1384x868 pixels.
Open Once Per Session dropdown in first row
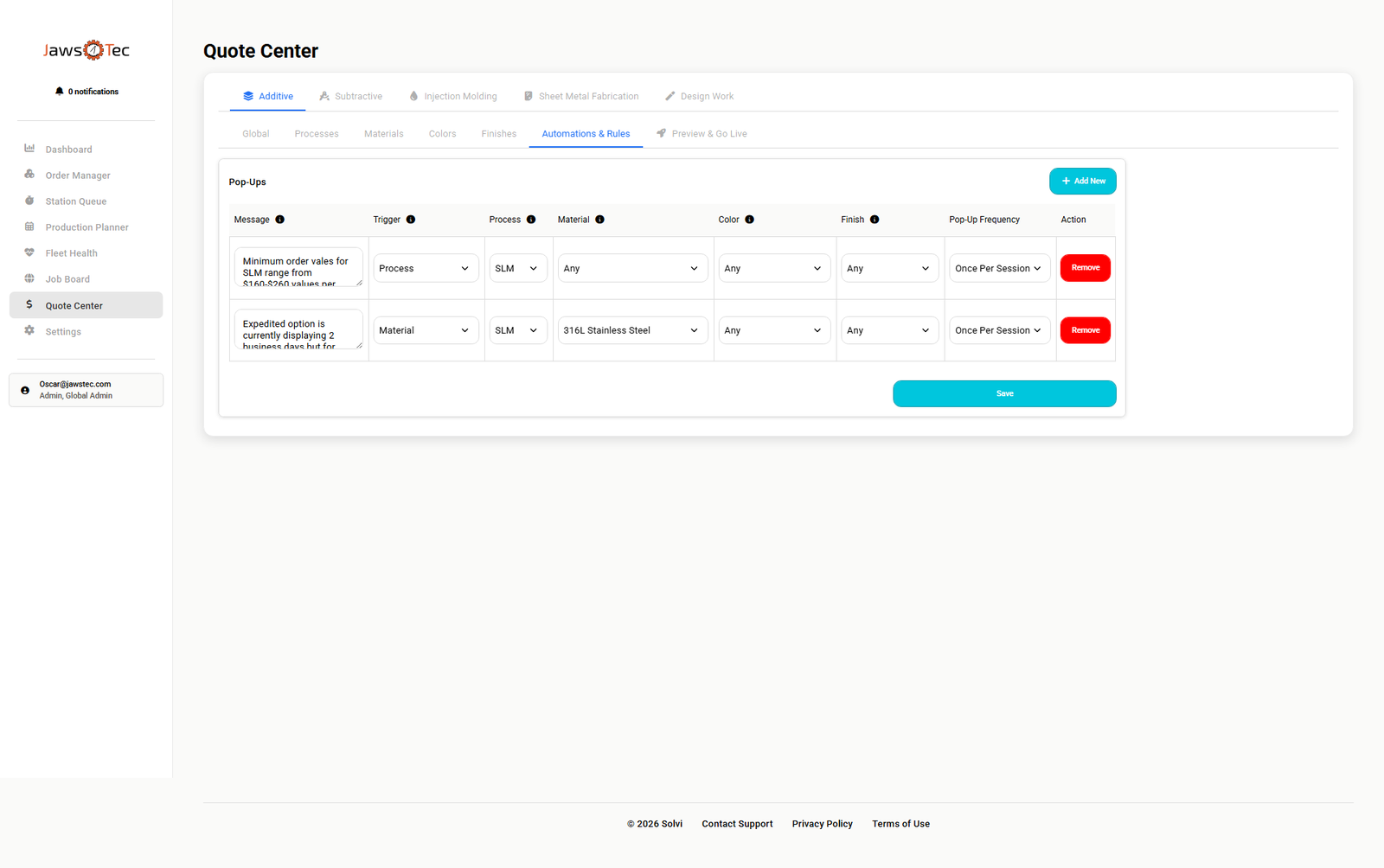pos(1000,268)
